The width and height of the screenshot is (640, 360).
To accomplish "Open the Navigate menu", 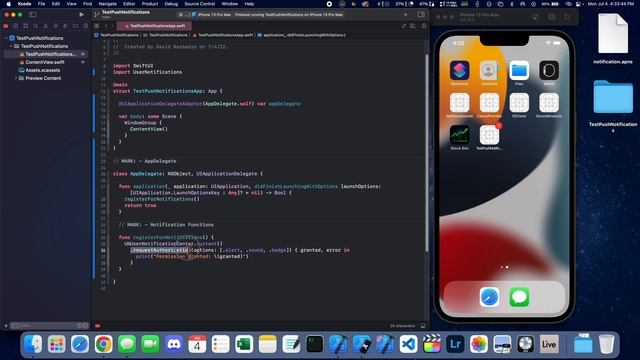I will point(107,4).
